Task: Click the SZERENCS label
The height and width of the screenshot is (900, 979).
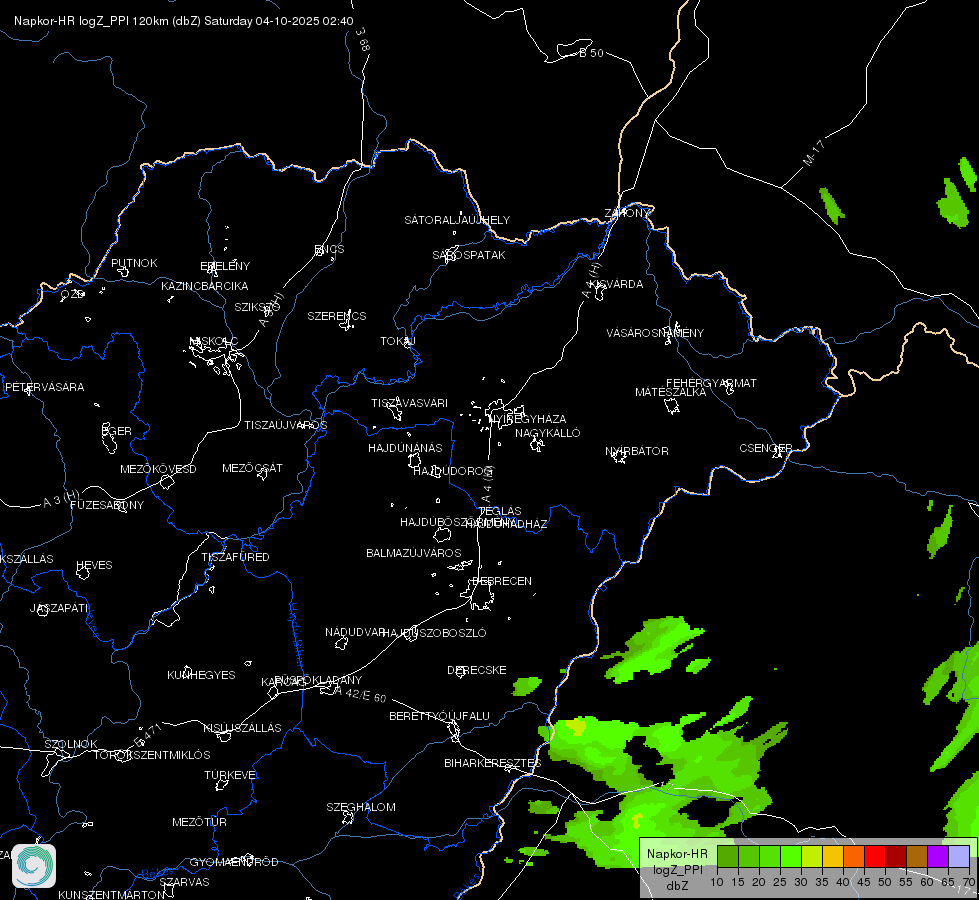Action: tap(337, 316)
